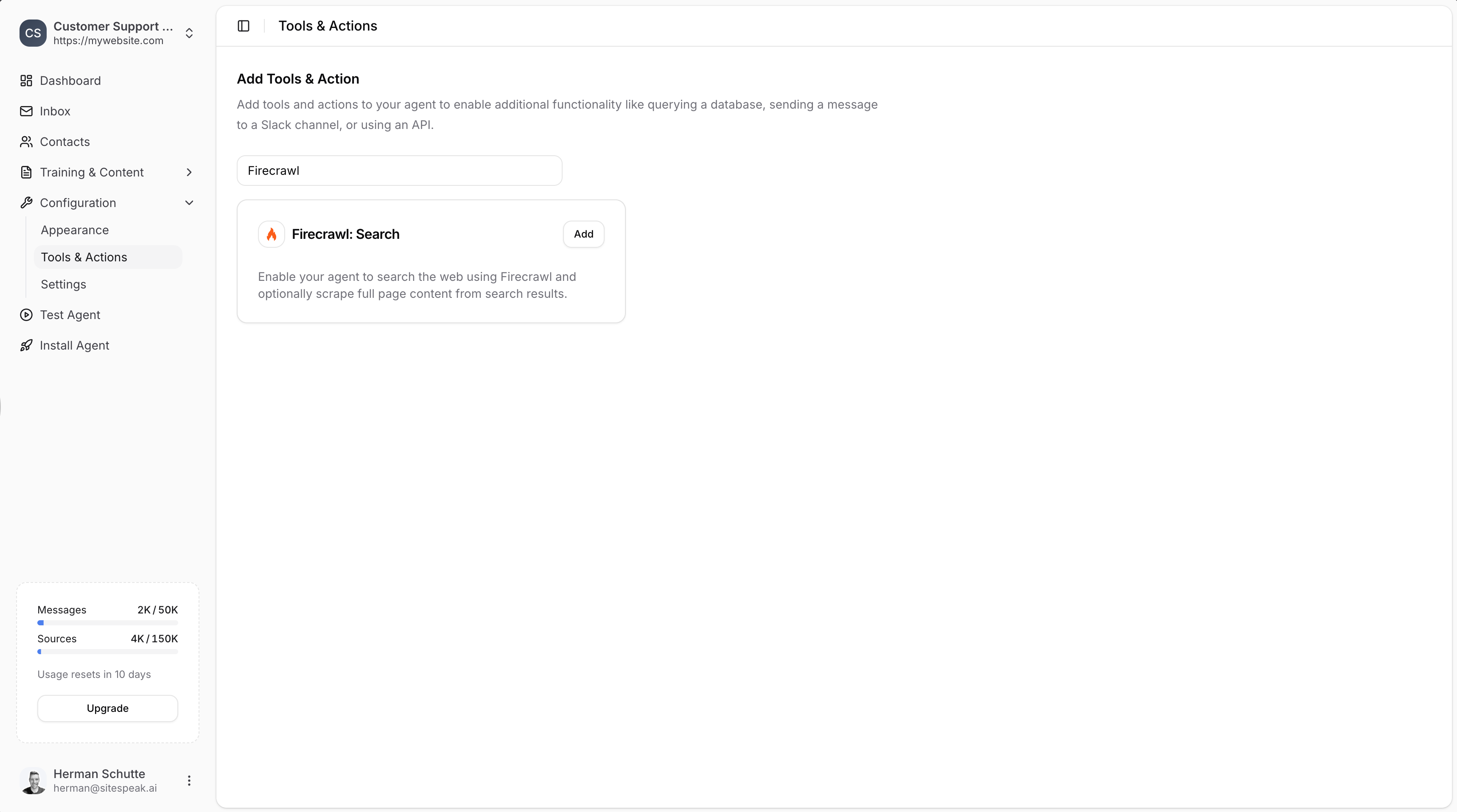This screenshot has width=1457, height=812.
Task: Add the Firecrawl: Search tool
Action: (583, 233)
